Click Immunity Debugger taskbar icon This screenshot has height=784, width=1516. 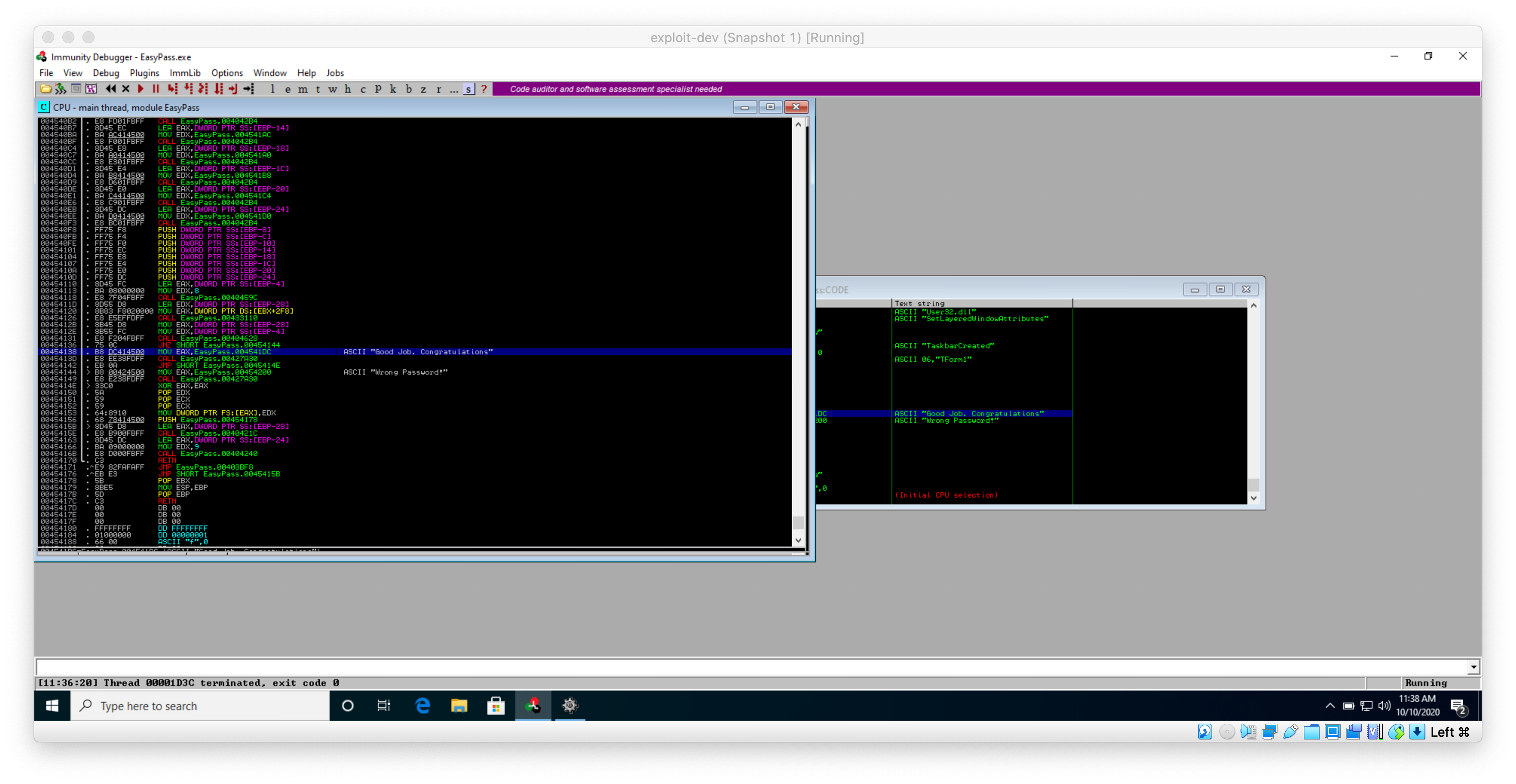coord(533,706)
